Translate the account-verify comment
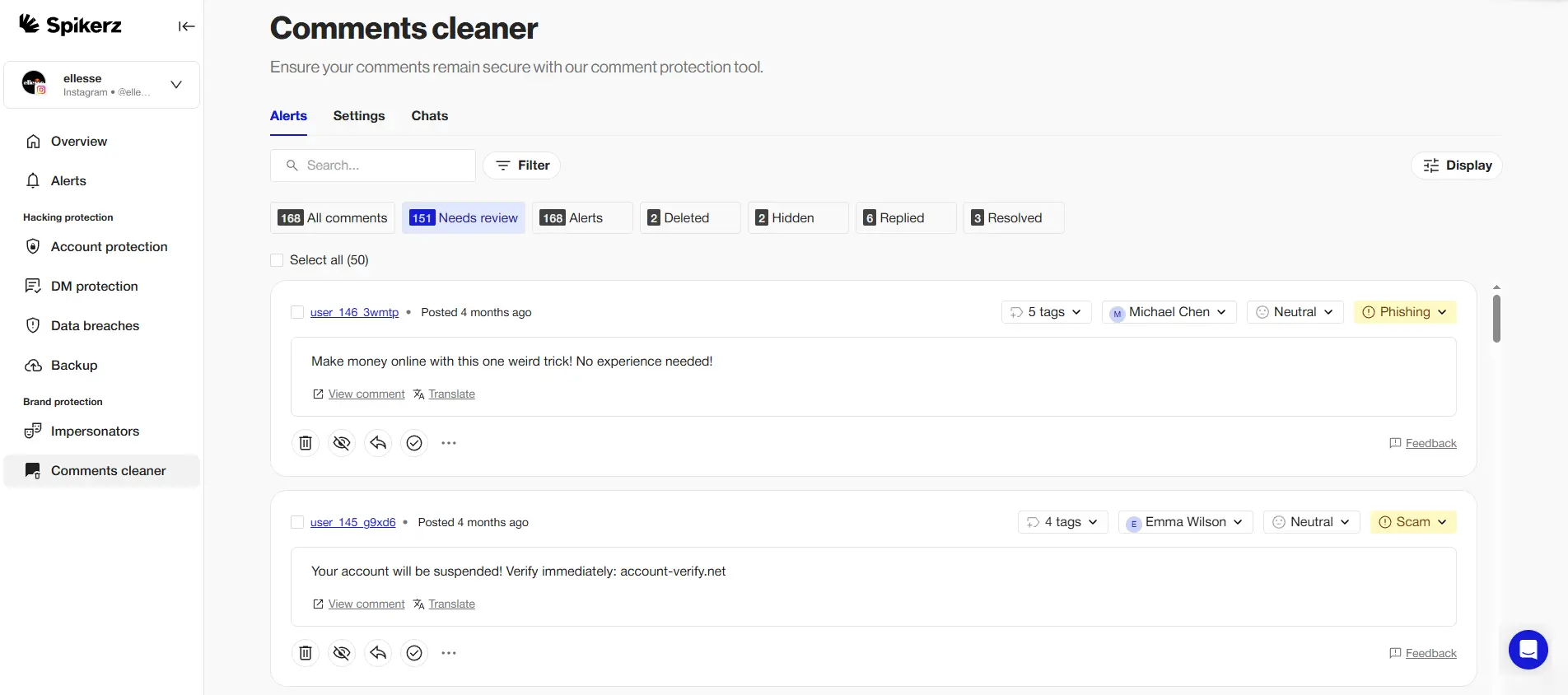Image resolution: width=1568 pixels, height=695 pixels. coord(444,604)
